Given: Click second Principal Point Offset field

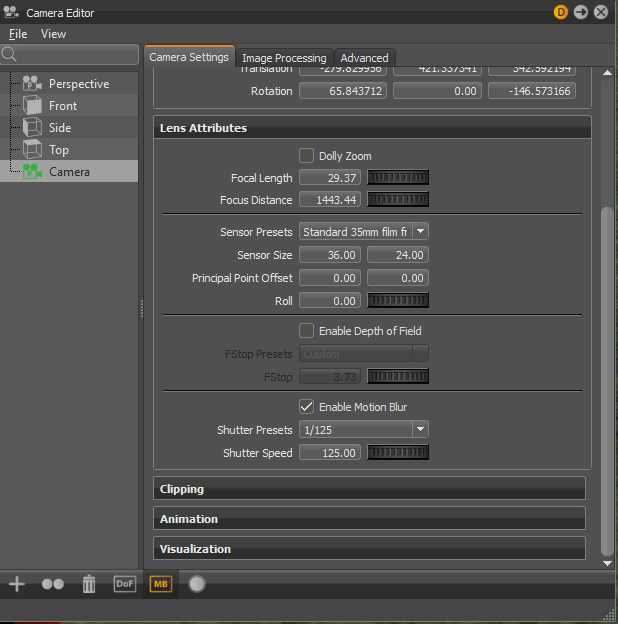Looking at the screenshot, I should 398,278.
